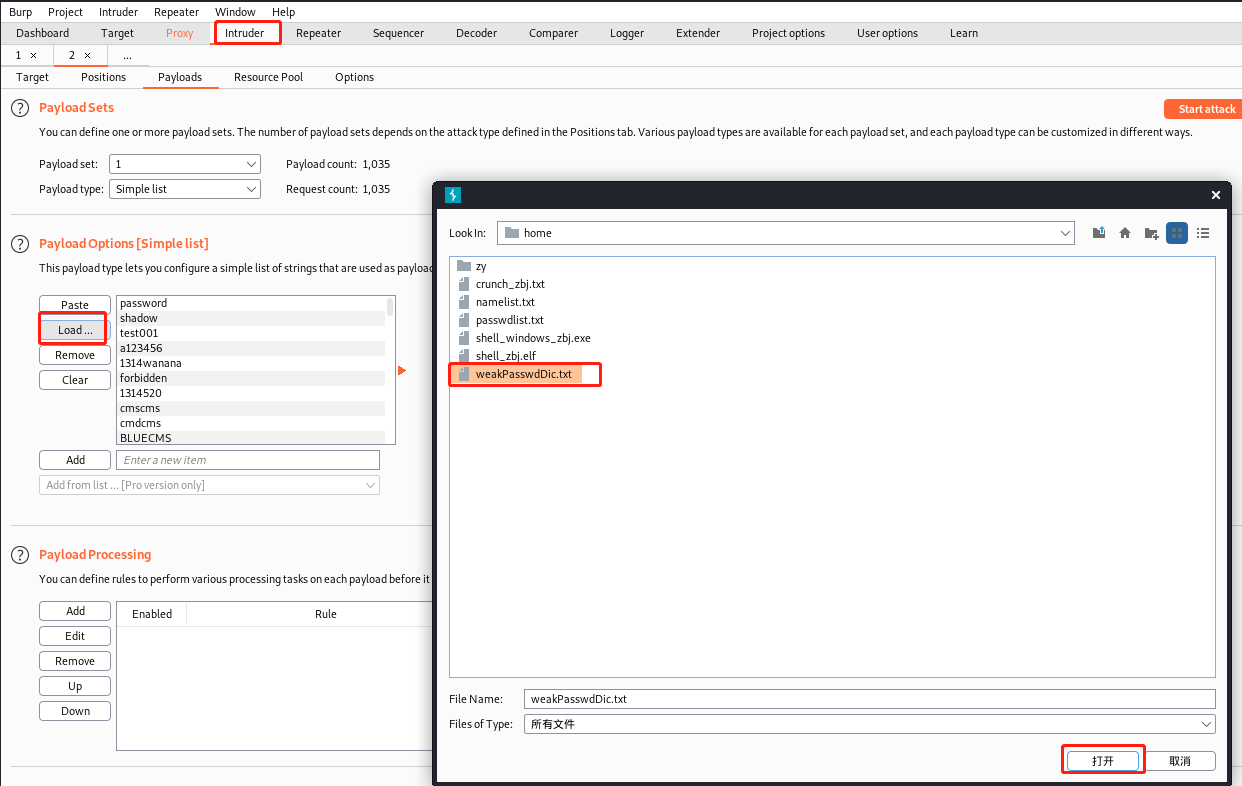Switch to the Logger tab
The image size is (1242, 786).
(x=627, y=33)
